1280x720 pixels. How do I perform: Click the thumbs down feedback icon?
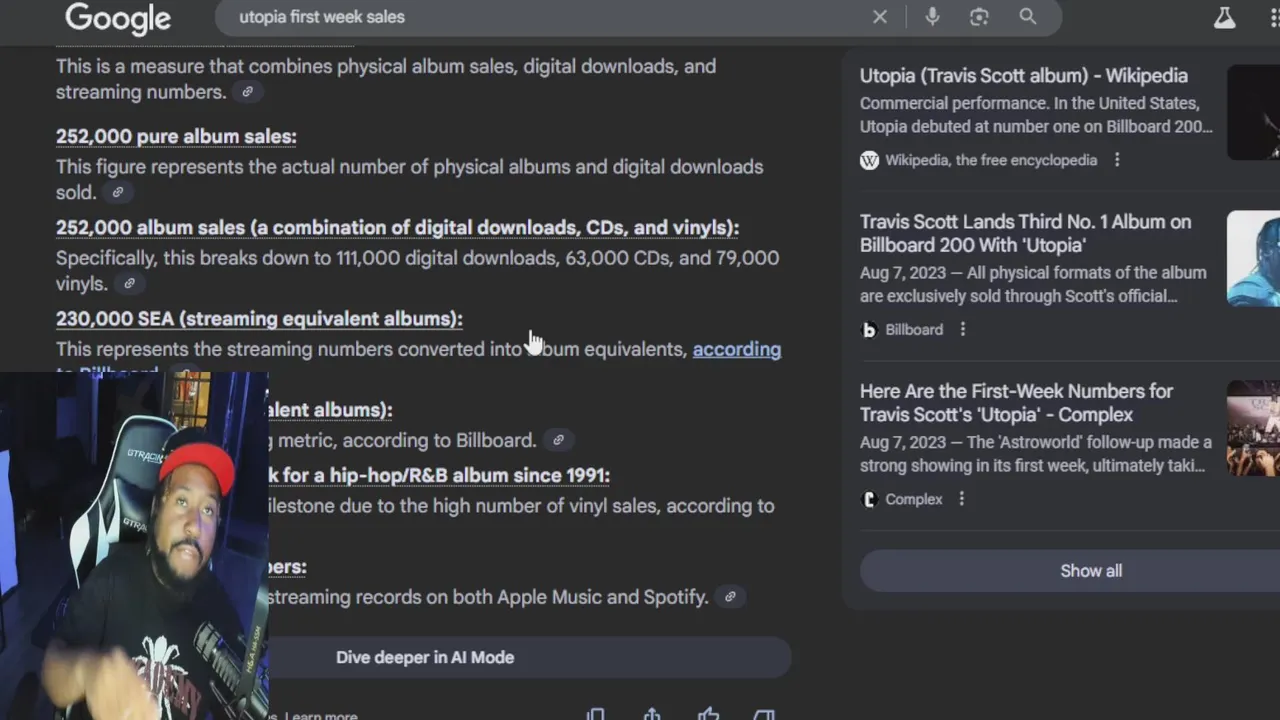(764, 714)
